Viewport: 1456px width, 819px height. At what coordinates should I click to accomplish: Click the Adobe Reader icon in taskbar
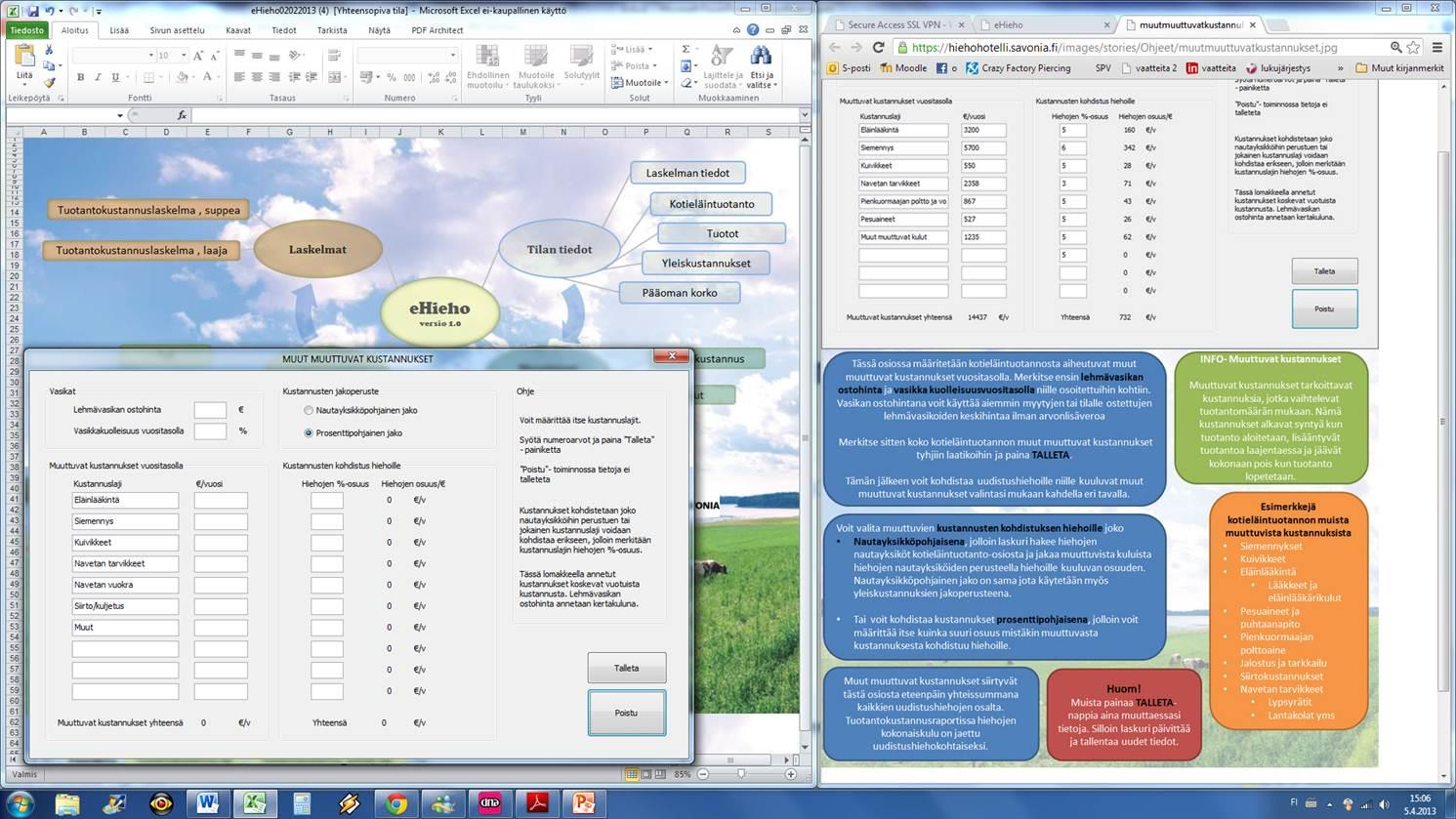pos(537,803)
